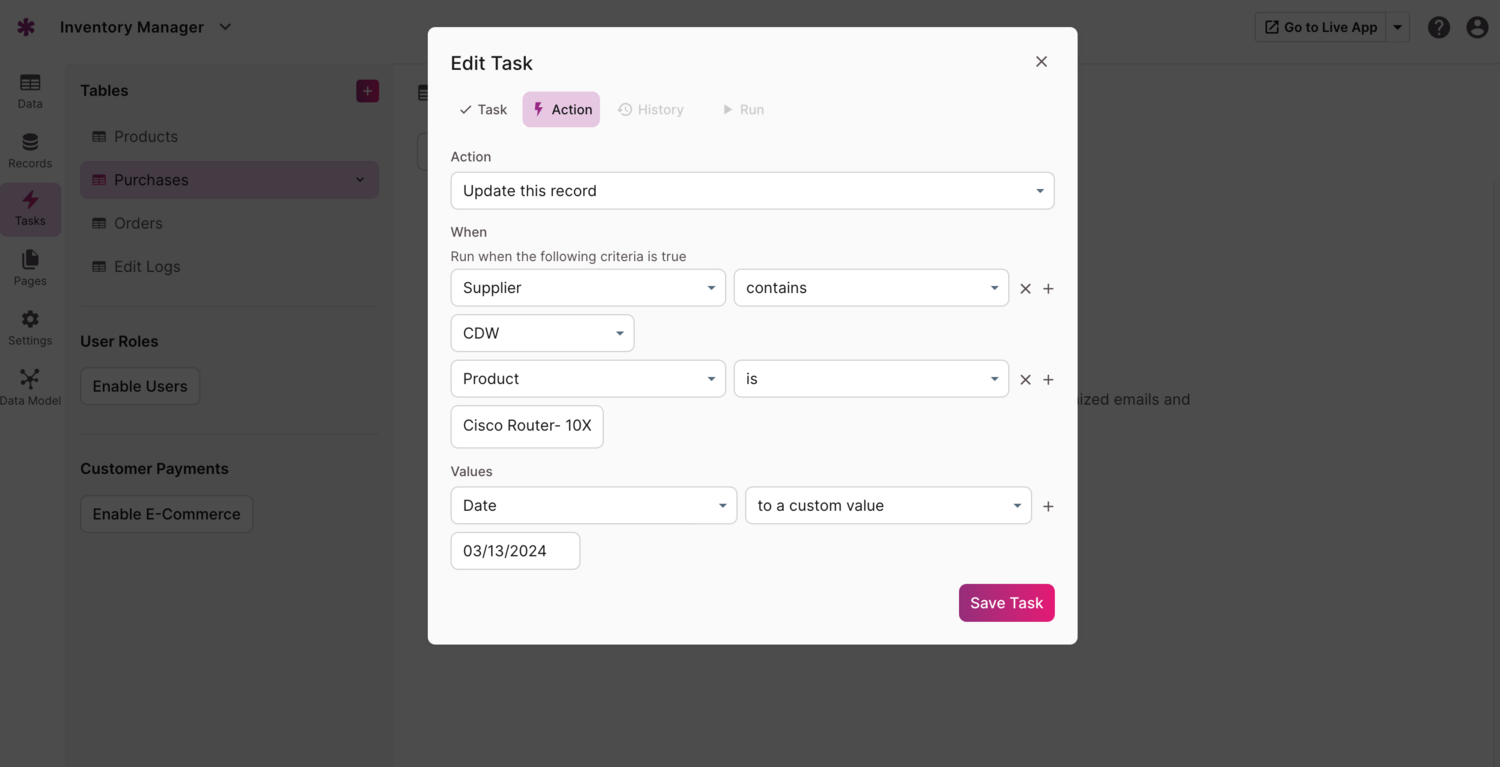Switch to the History tab

click(x=651, y=109)
